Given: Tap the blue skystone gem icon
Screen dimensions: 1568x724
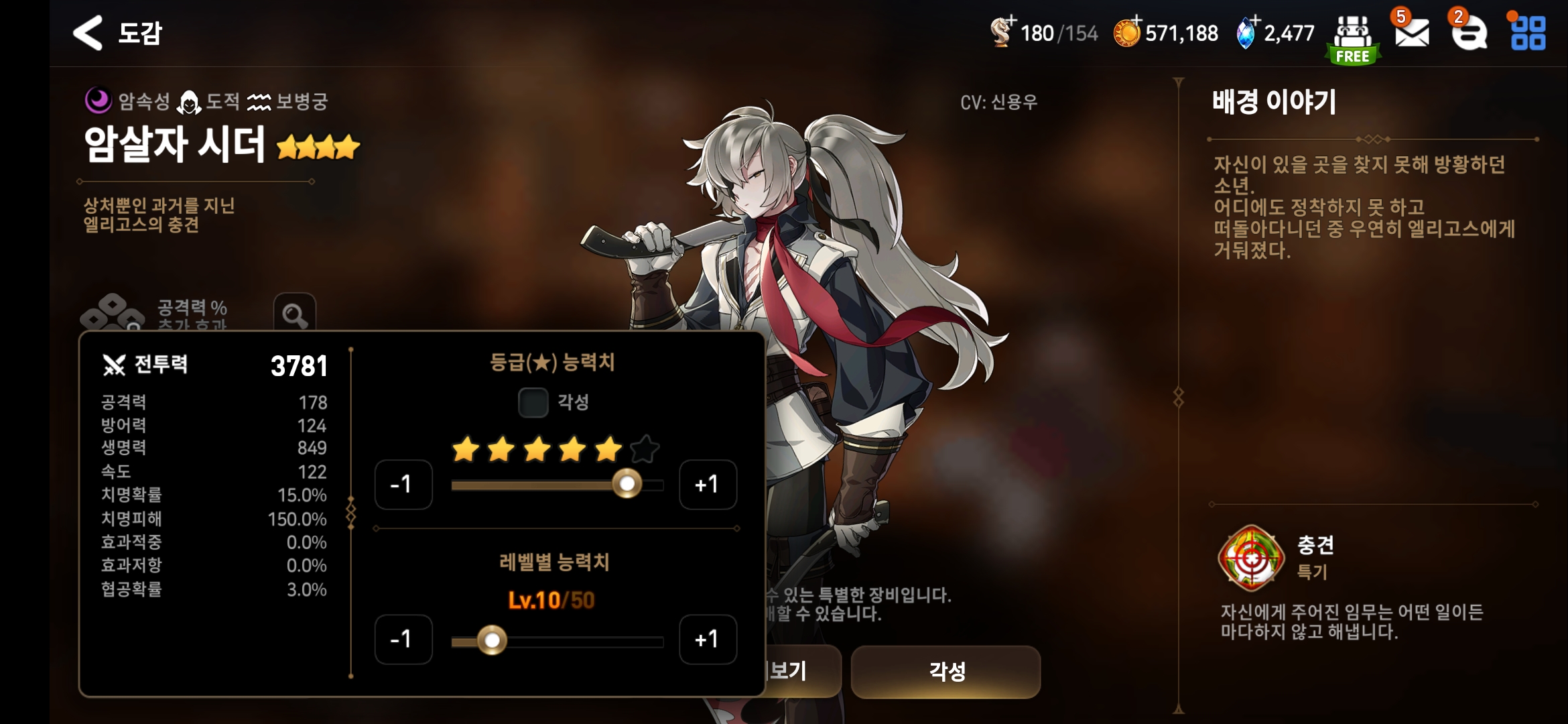Looking at the screenshot, I should 1246,32.
